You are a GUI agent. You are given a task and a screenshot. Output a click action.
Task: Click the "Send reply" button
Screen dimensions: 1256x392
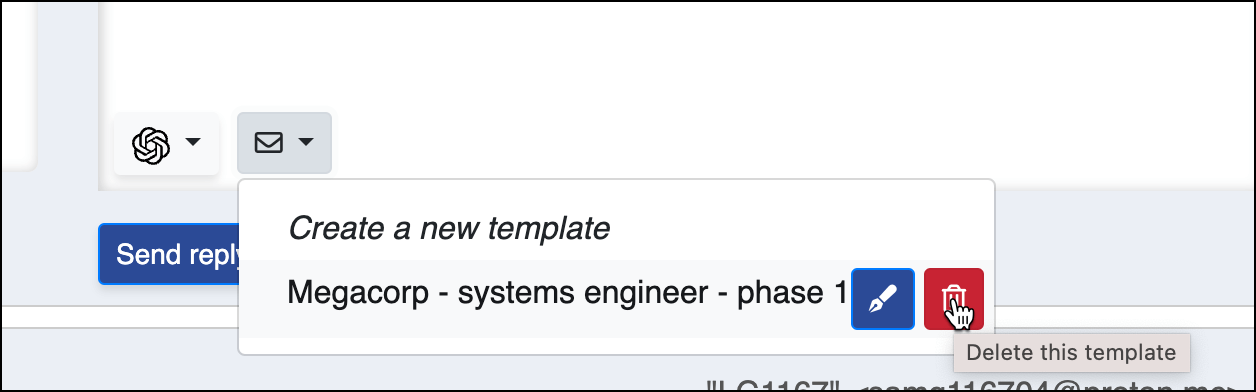[168, 255]
